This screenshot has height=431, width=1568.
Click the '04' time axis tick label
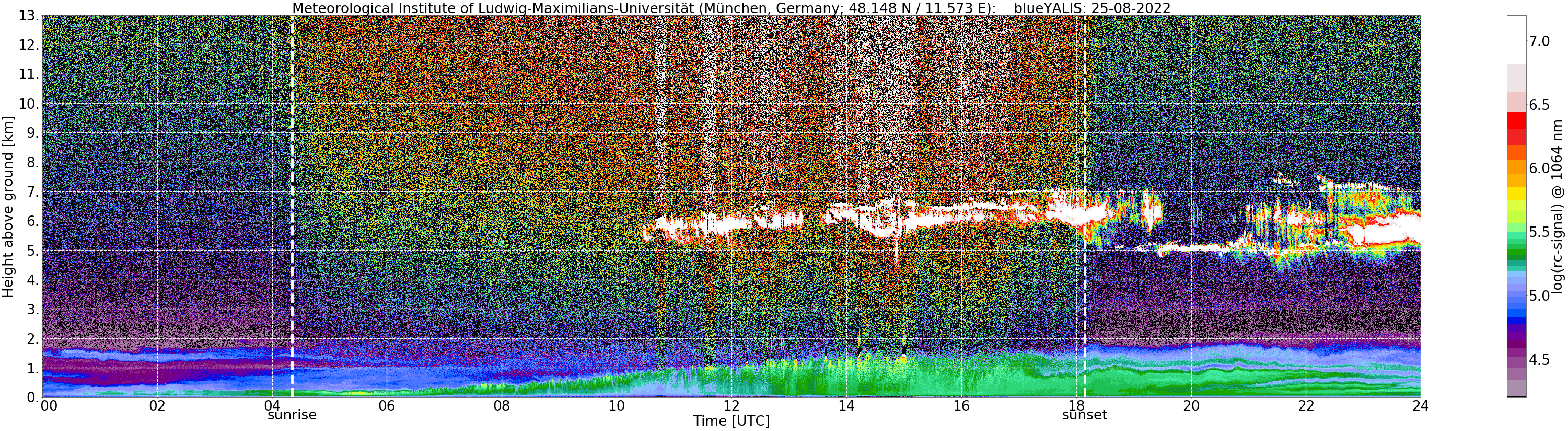pos(272,406)
